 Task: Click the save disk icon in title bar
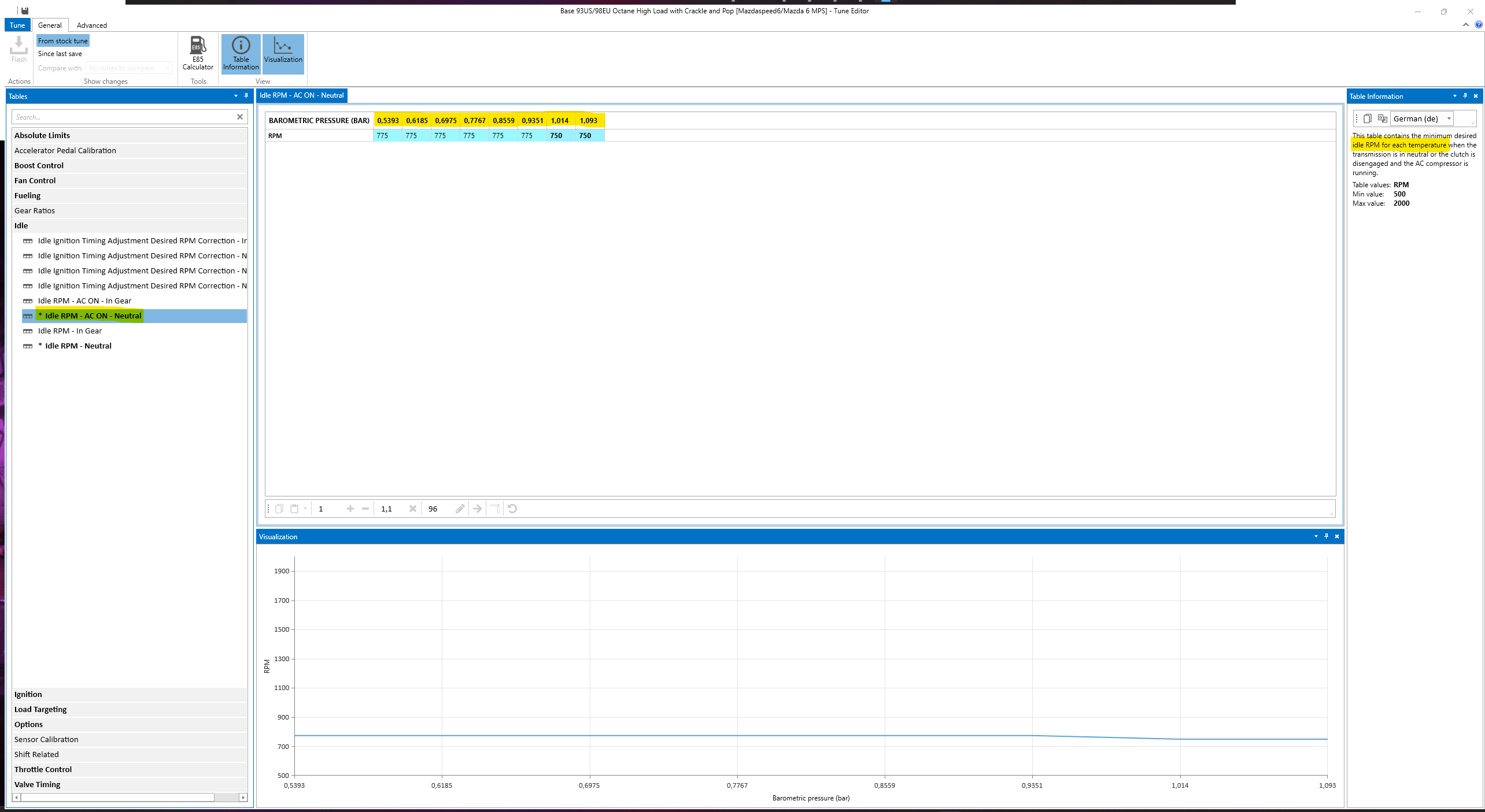(x=25, y=10)
